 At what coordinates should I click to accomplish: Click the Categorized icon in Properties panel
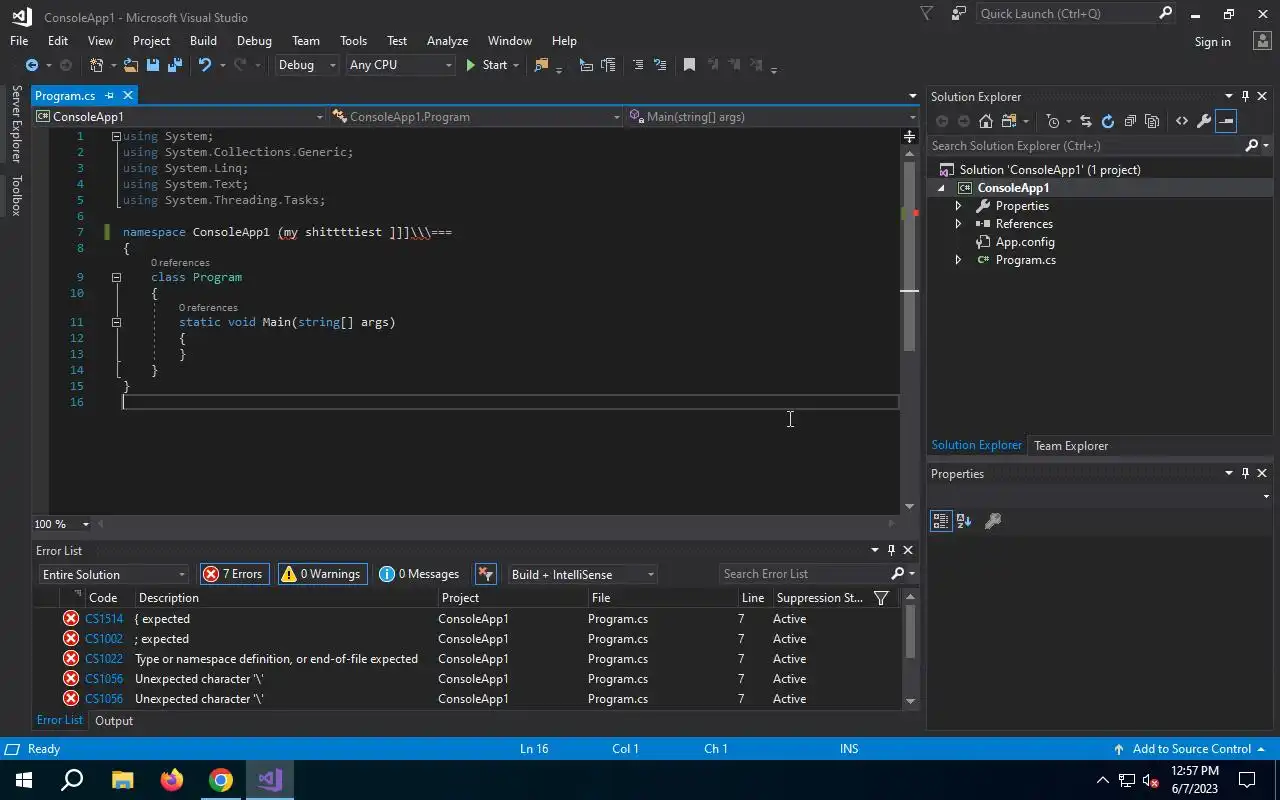(941, 521)
